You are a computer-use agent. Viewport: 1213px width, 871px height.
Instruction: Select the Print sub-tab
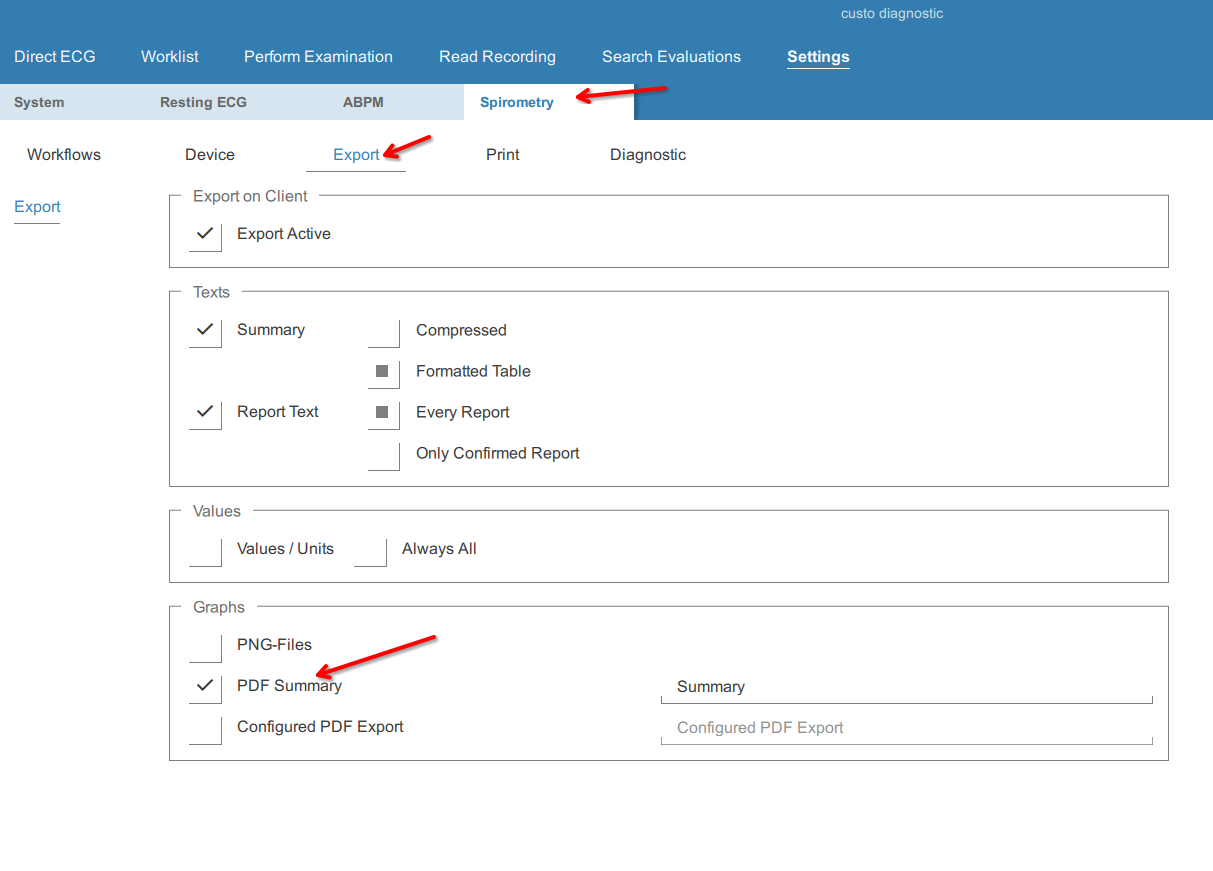click(503, 155)
